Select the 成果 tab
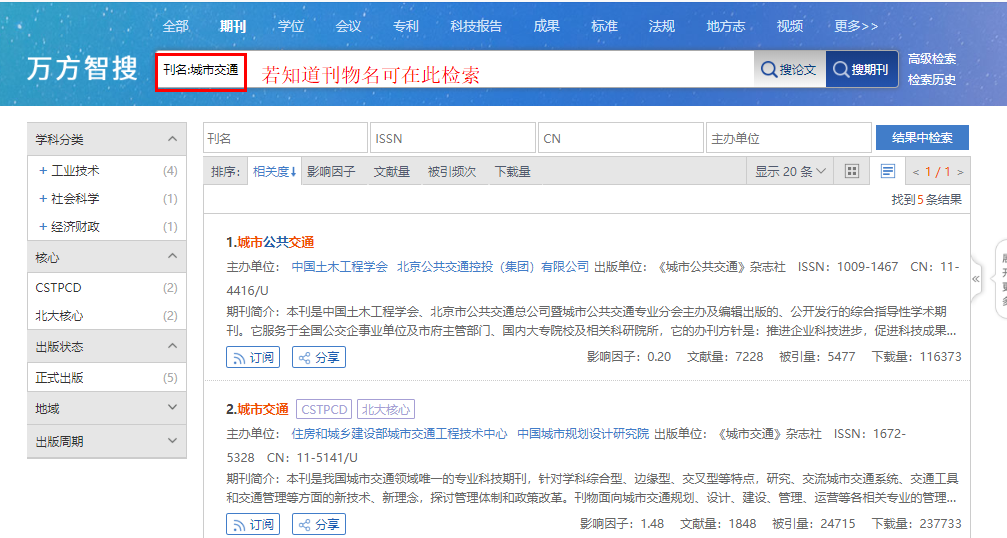This screenshot has height=538, width=1007. point(547,26)
